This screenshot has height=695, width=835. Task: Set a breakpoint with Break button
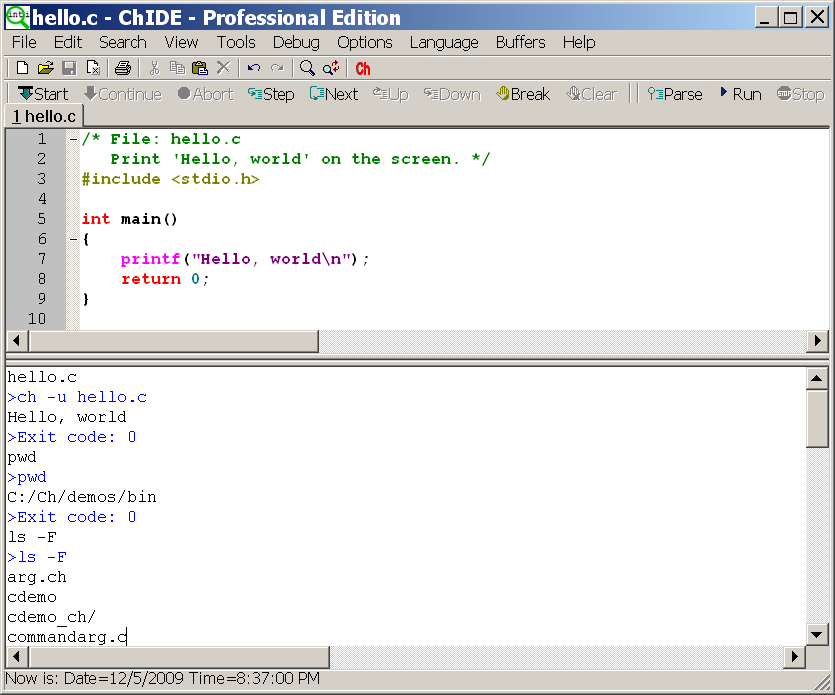click(523, 94)
